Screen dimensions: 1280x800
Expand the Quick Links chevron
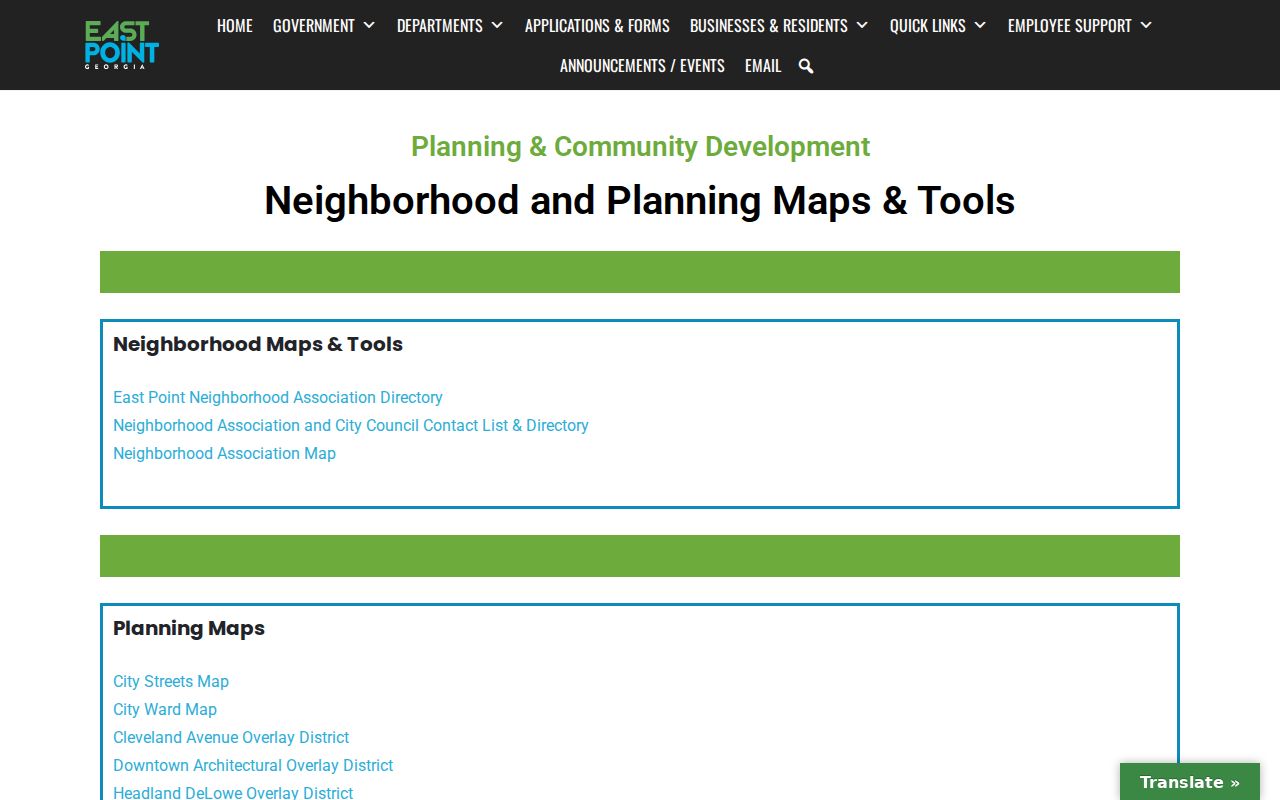click(x=980, y=25)
